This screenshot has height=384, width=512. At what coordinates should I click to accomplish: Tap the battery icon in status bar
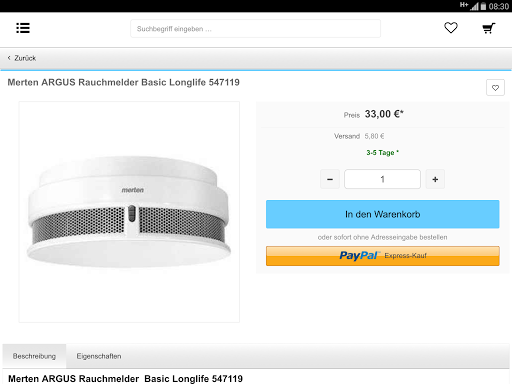[483, 6]
